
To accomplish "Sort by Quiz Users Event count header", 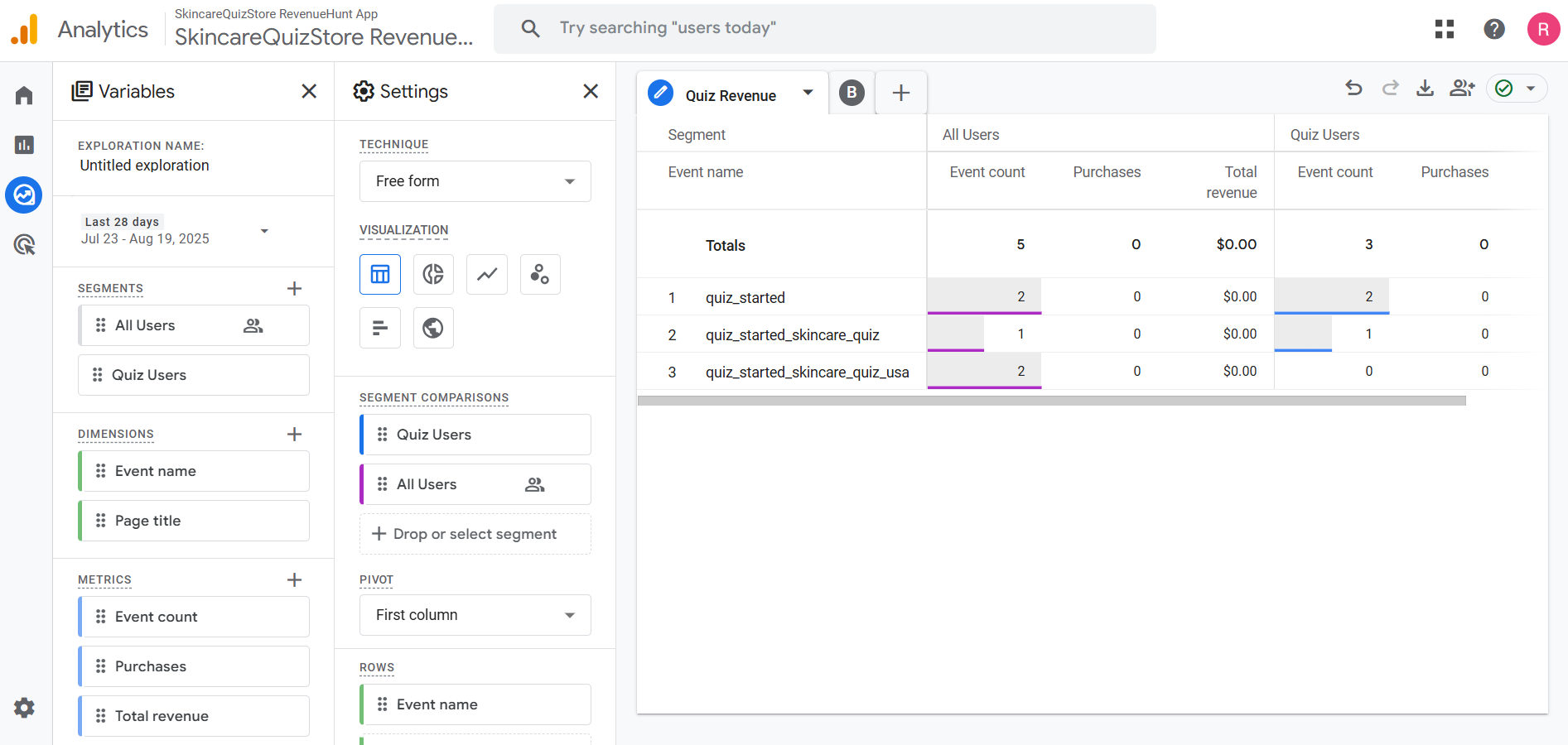I will (x=1335, y=172).
